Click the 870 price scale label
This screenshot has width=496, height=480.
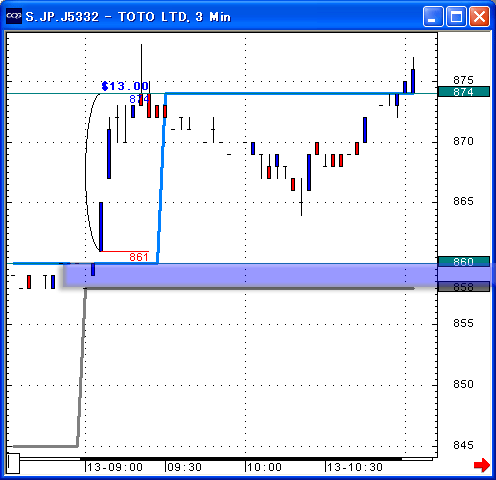463,141
